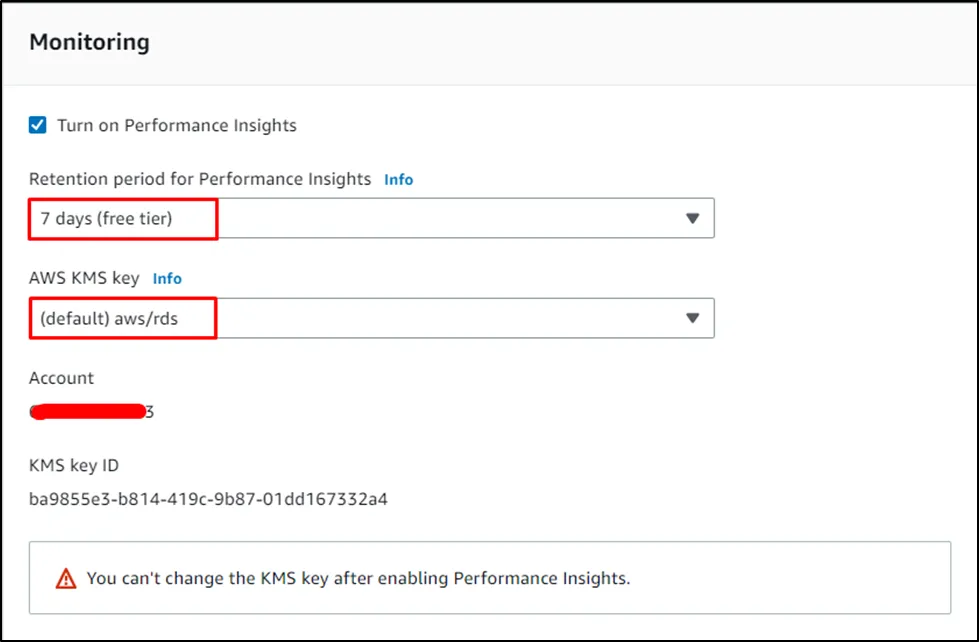Click the red warning triangle icon
Image resolution: width=979 pixels, height=642 pixels.
click(x=66, y=578)
